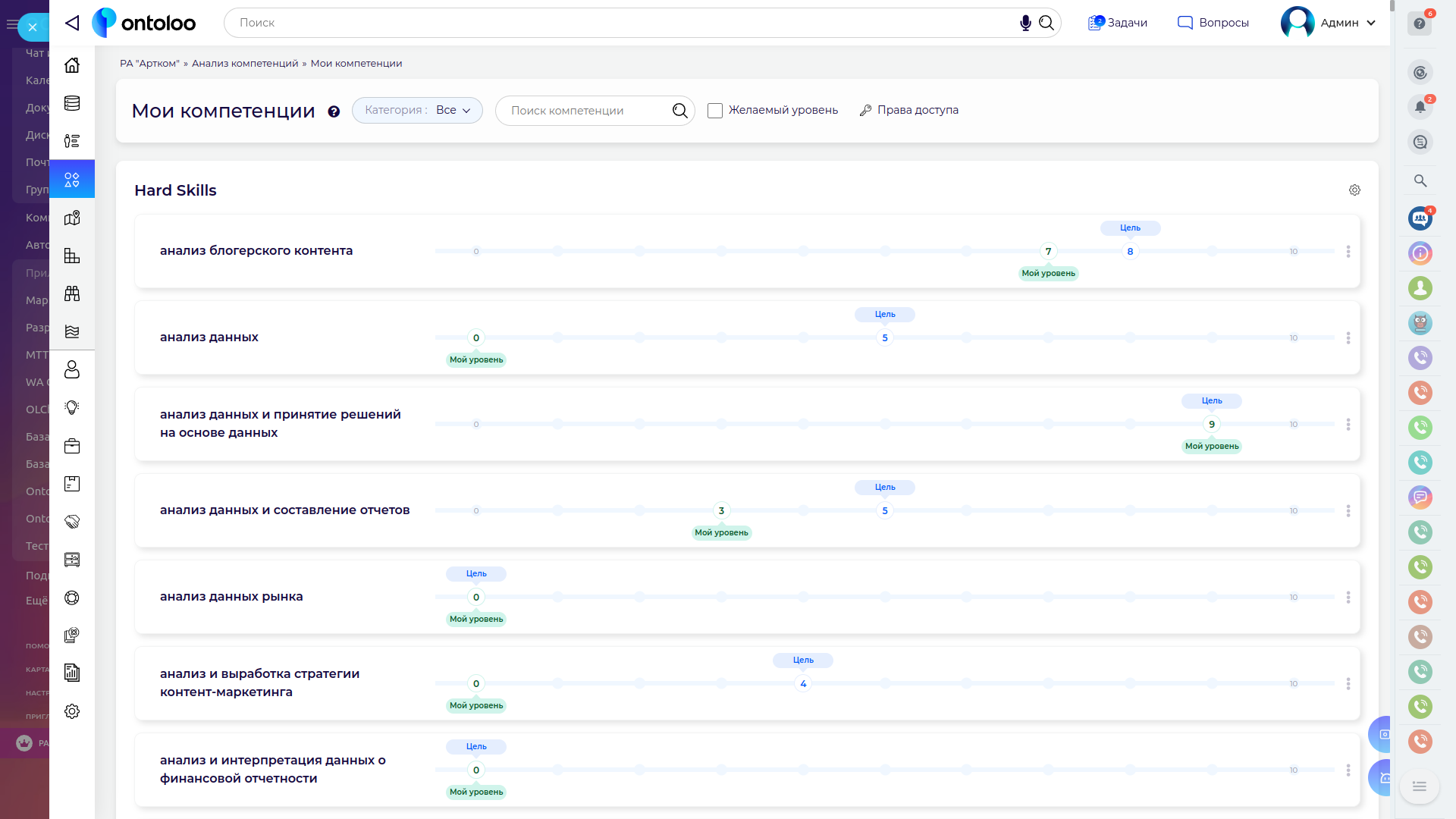Click the back arrow next to logo

(x=72, y=23)
